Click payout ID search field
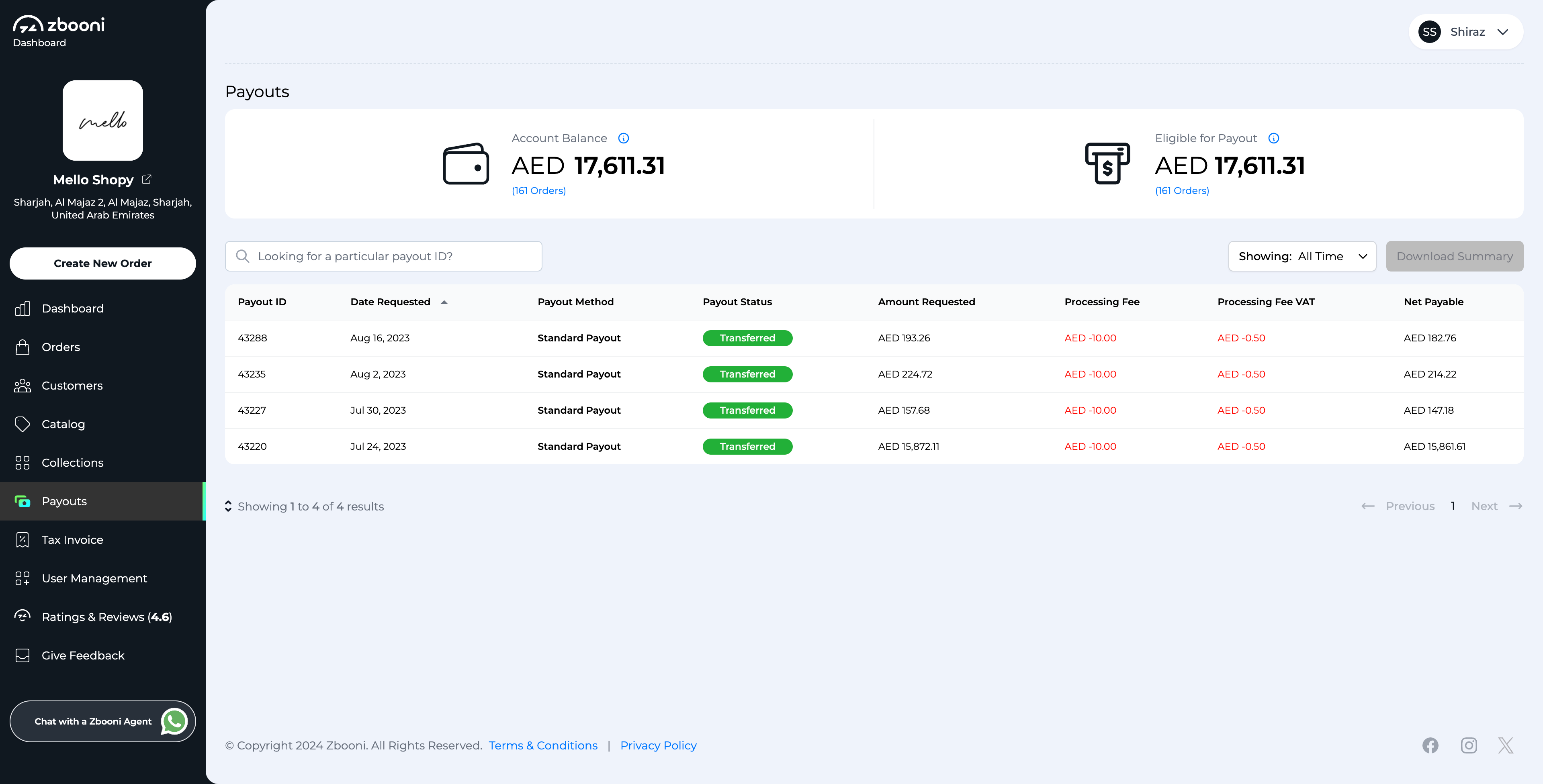This screenshot has height=784, width=1543. (383, 256)
